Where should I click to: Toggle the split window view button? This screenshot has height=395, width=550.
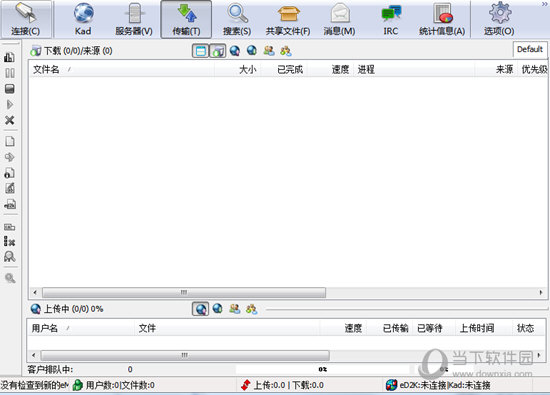(201, 51)
